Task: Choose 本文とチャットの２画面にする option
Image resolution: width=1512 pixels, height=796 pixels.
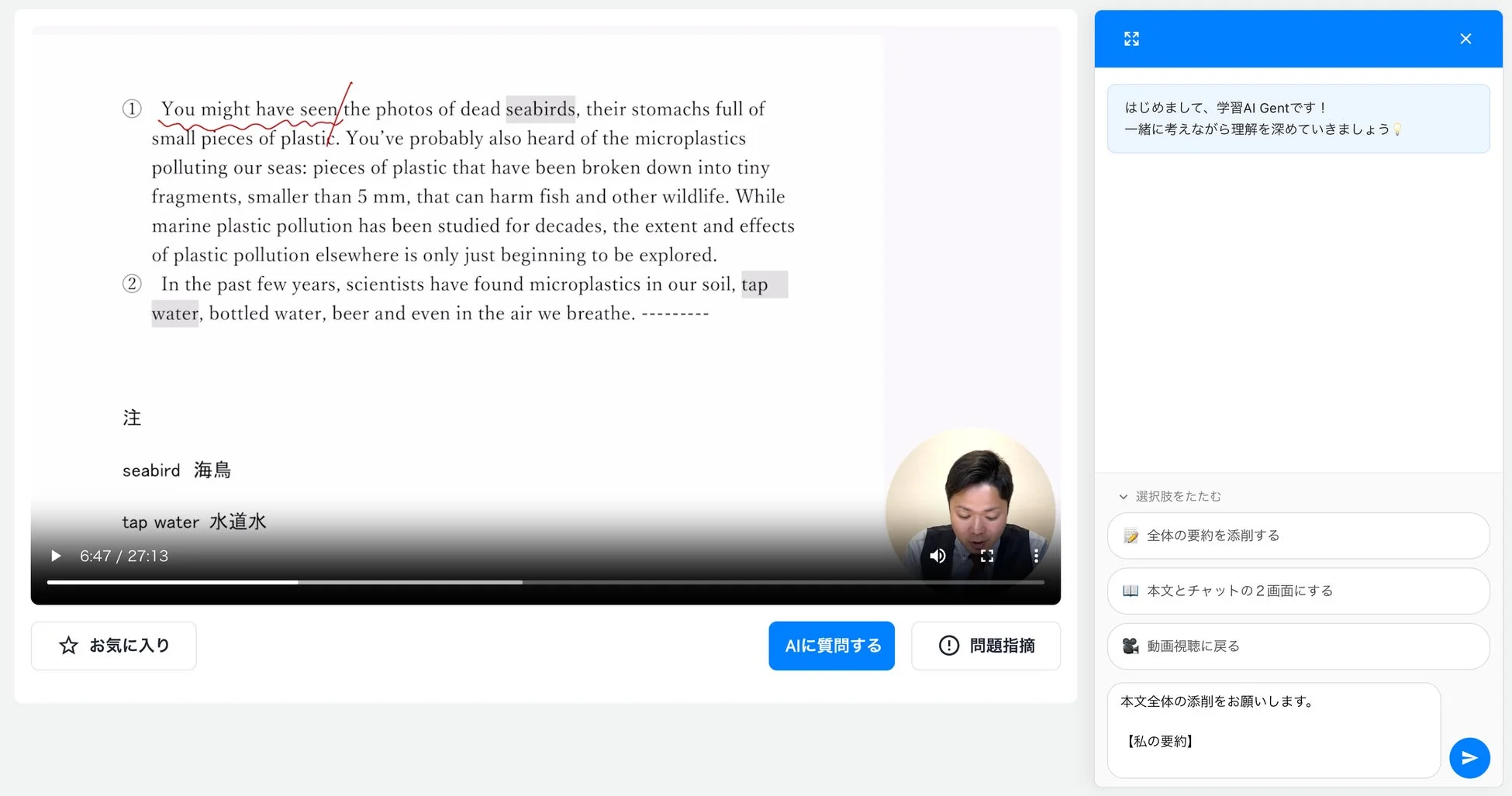Action: [1299, 591]
